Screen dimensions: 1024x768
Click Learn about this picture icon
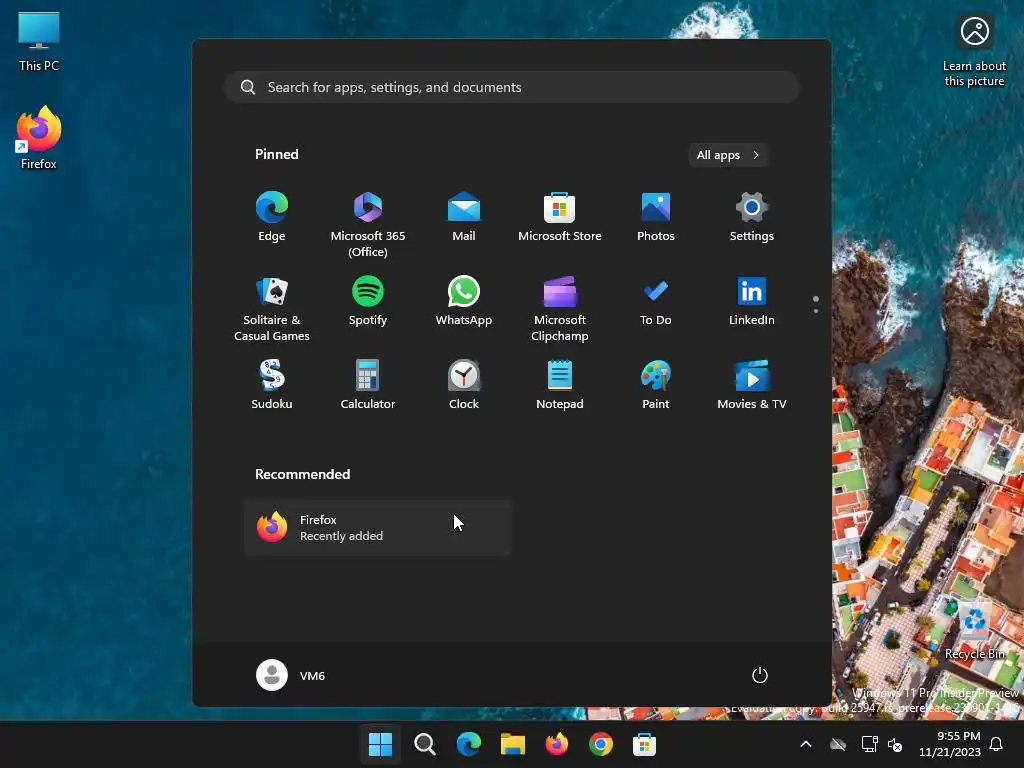974,51
